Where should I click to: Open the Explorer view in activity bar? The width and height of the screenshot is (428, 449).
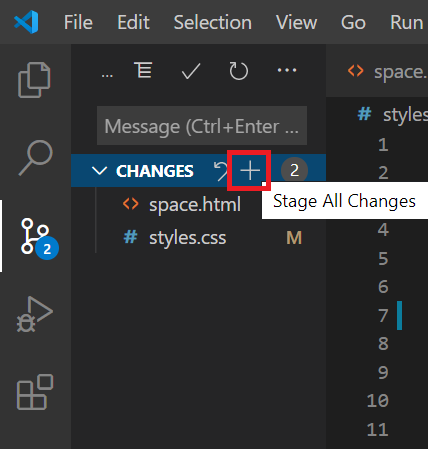[x=34, y=80]
